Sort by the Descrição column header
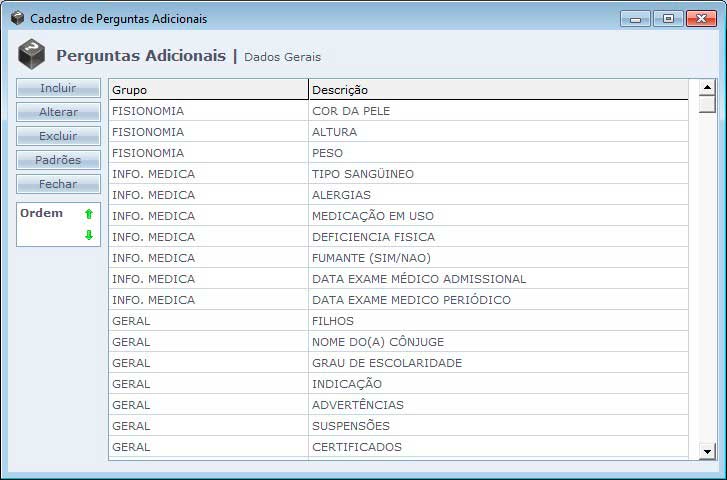The image size is (727, 480). click(498, 90)
